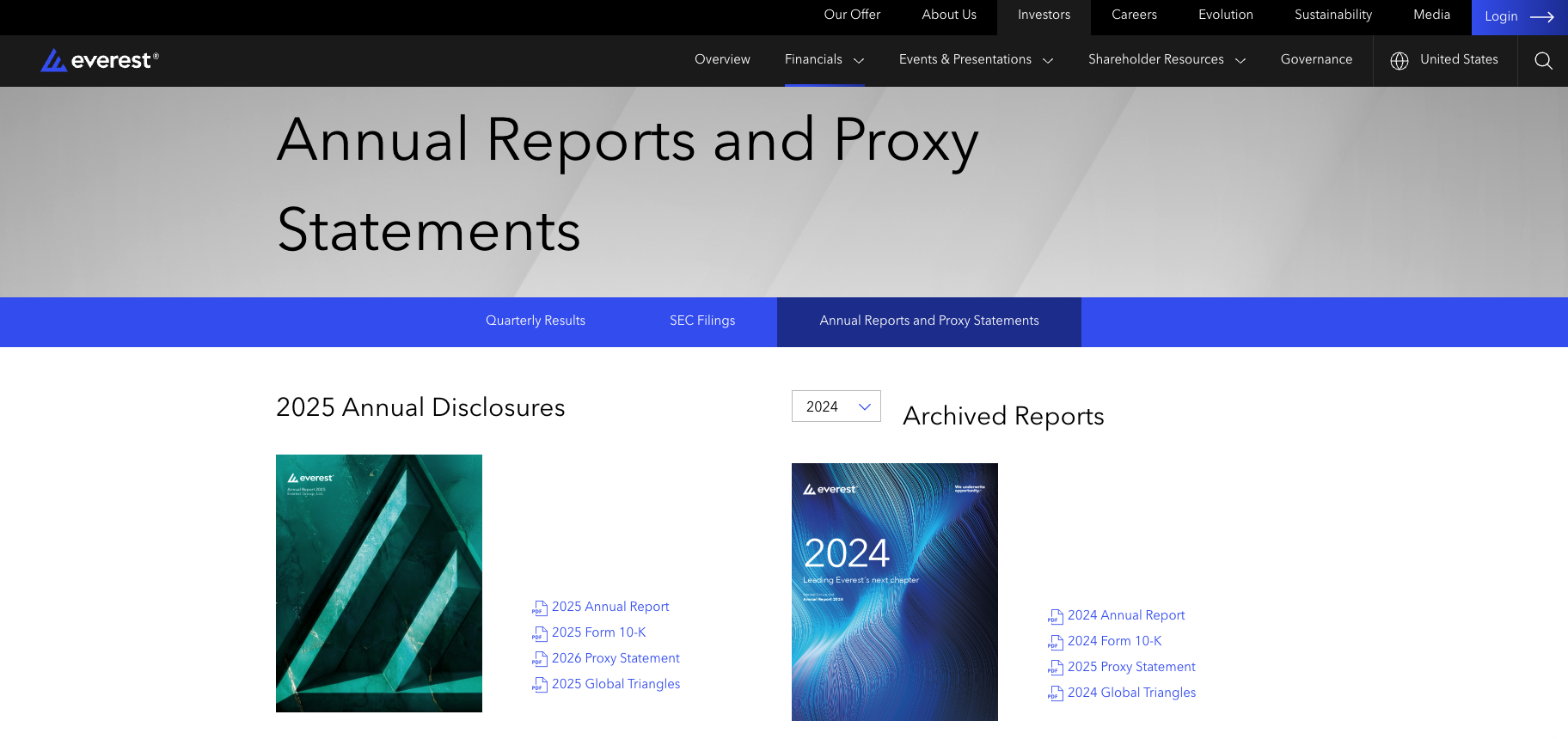The width and height of the screenshot is (1568, 739).
Task: Open Media in top navigation
Action: pyautogui.click(x=1431, y=15)
